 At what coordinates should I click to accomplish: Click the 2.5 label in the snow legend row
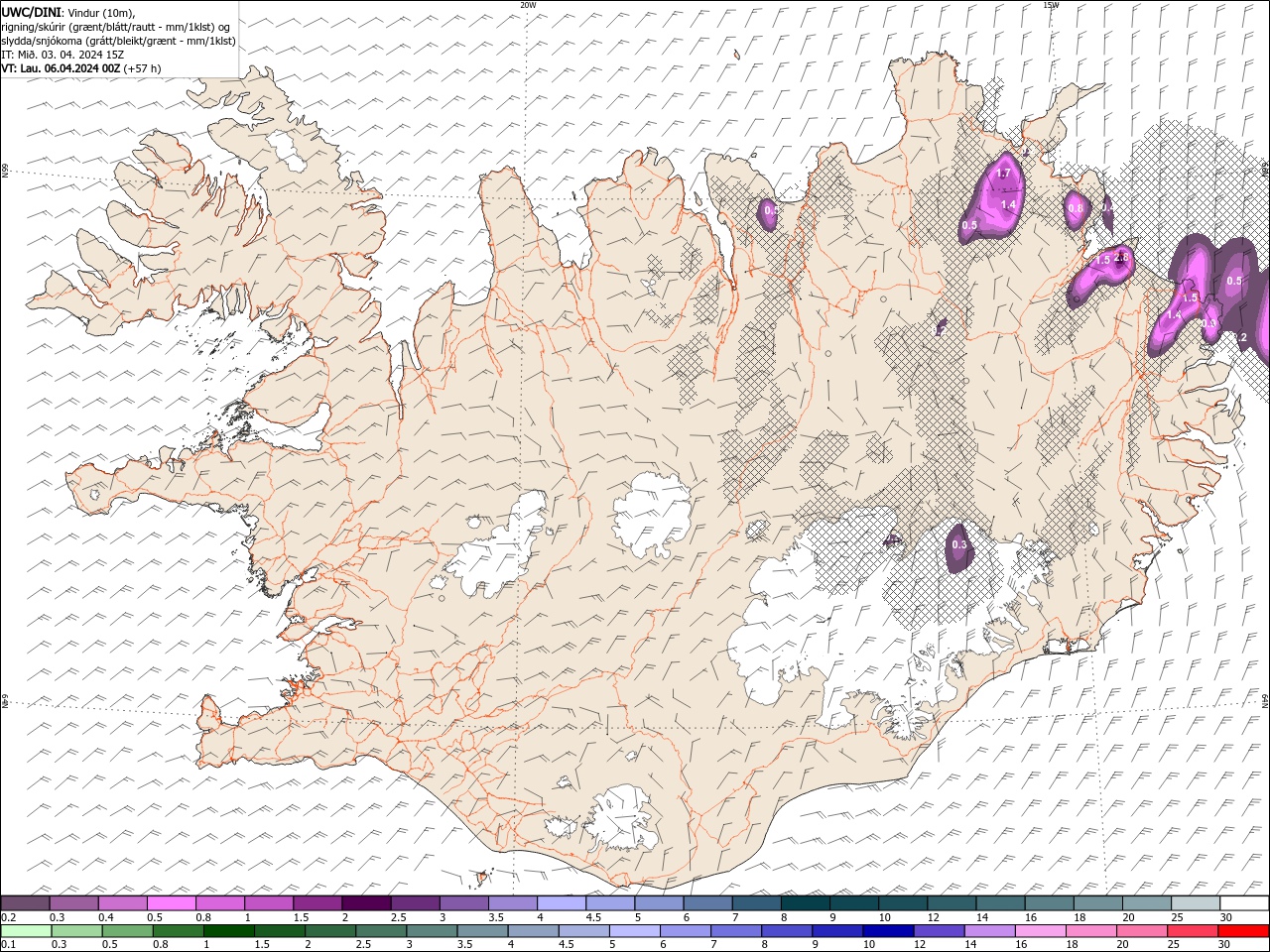(x=398, y=917)
